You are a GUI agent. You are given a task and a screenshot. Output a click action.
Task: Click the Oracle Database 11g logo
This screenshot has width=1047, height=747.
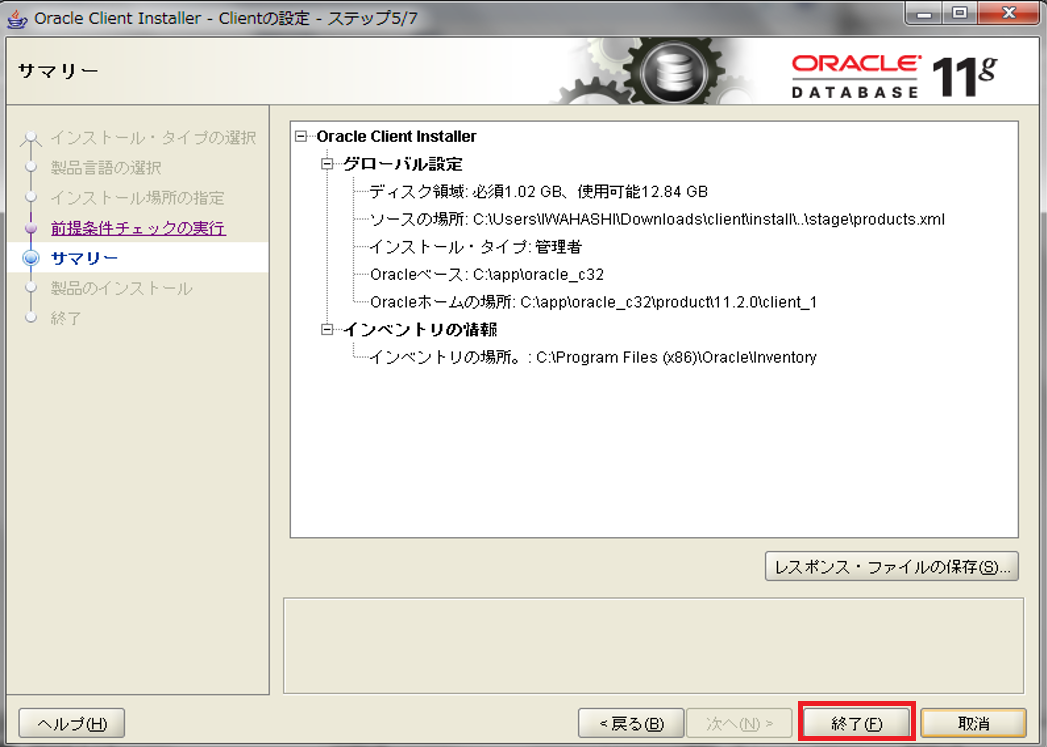(x=895, y=75)
